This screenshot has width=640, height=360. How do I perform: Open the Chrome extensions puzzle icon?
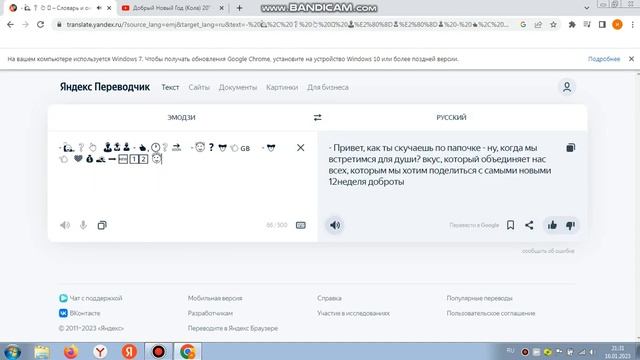tap(572, 24)
